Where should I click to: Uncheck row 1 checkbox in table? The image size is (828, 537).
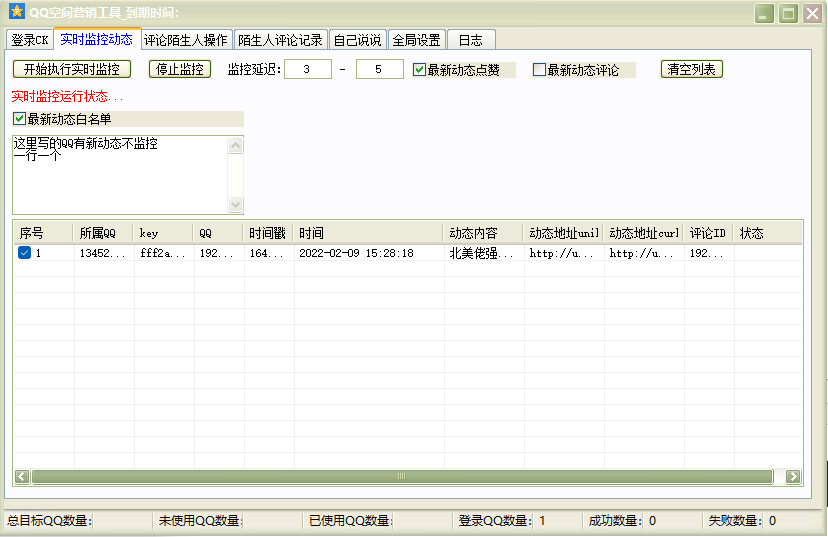tap(25, 254)
